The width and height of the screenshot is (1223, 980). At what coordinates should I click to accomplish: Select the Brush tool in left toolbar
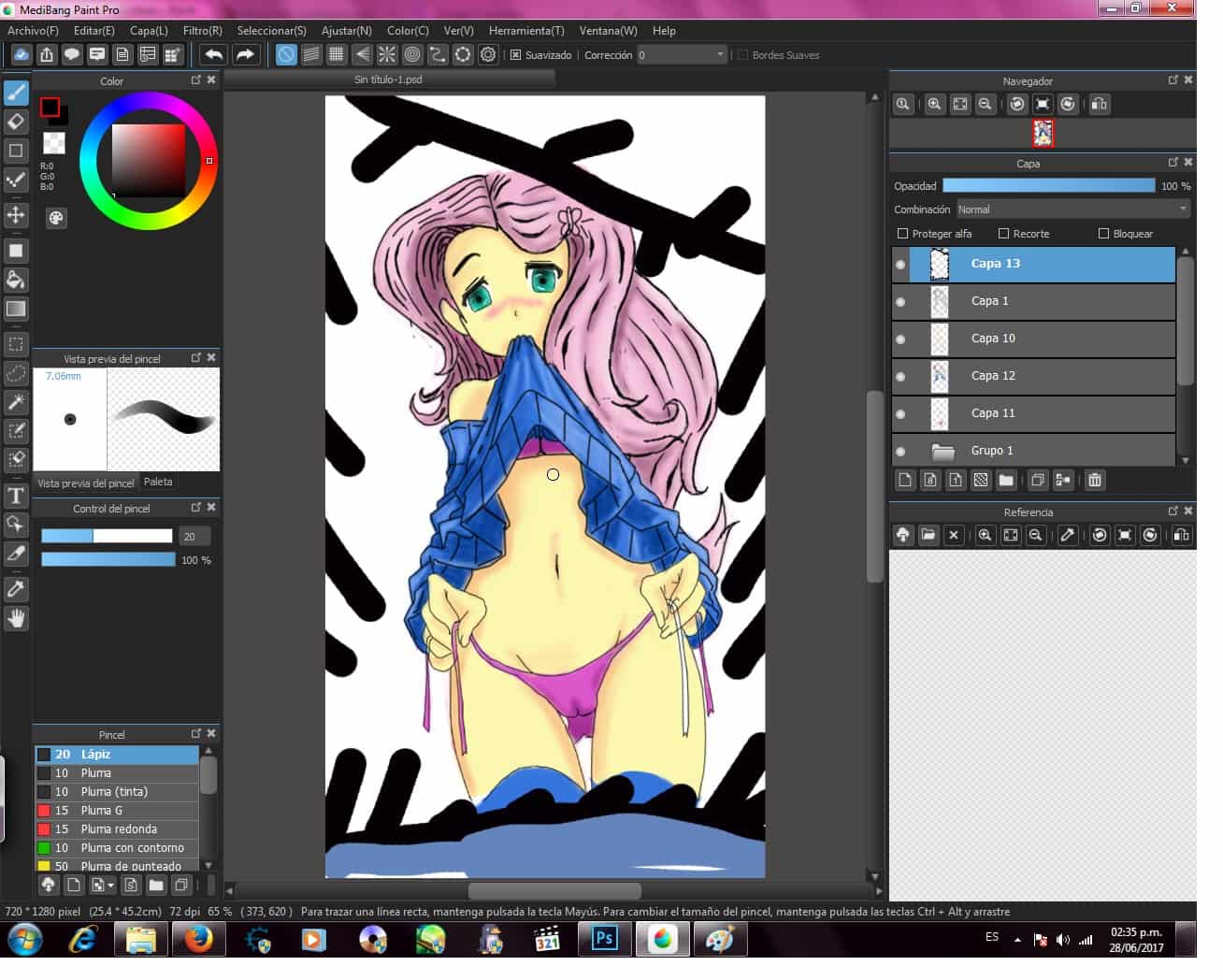[x=16, y=93]
